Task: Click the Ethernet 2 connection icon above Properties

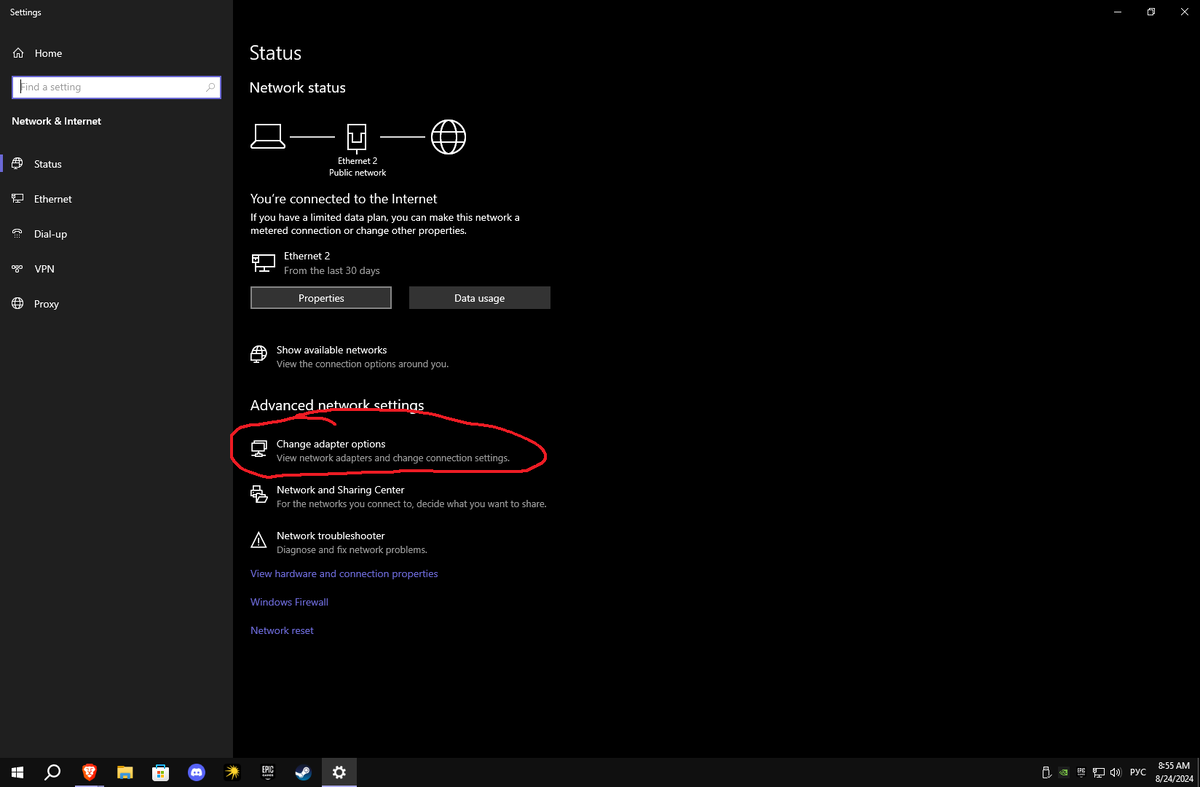Action: [263, 263]
